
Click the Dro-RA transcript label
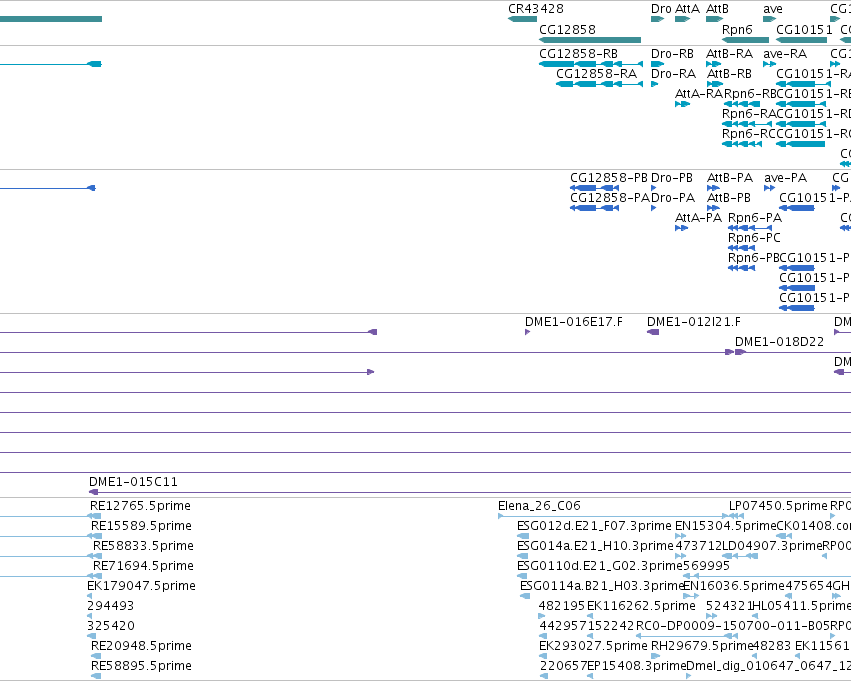coord(673,73)
